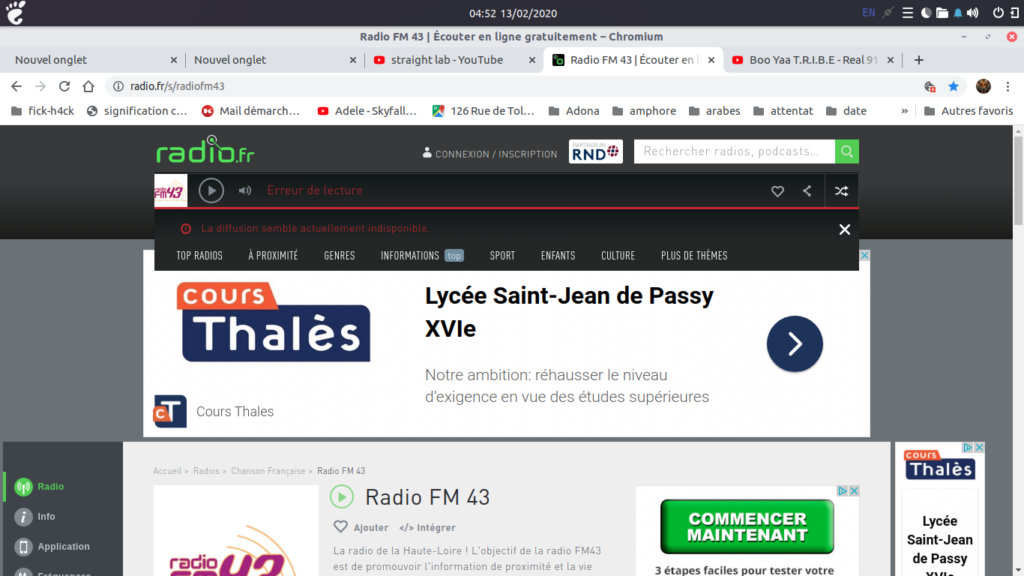Click the green search button
This screenshot has width=1024, height=576.
(x=847, y=152)
